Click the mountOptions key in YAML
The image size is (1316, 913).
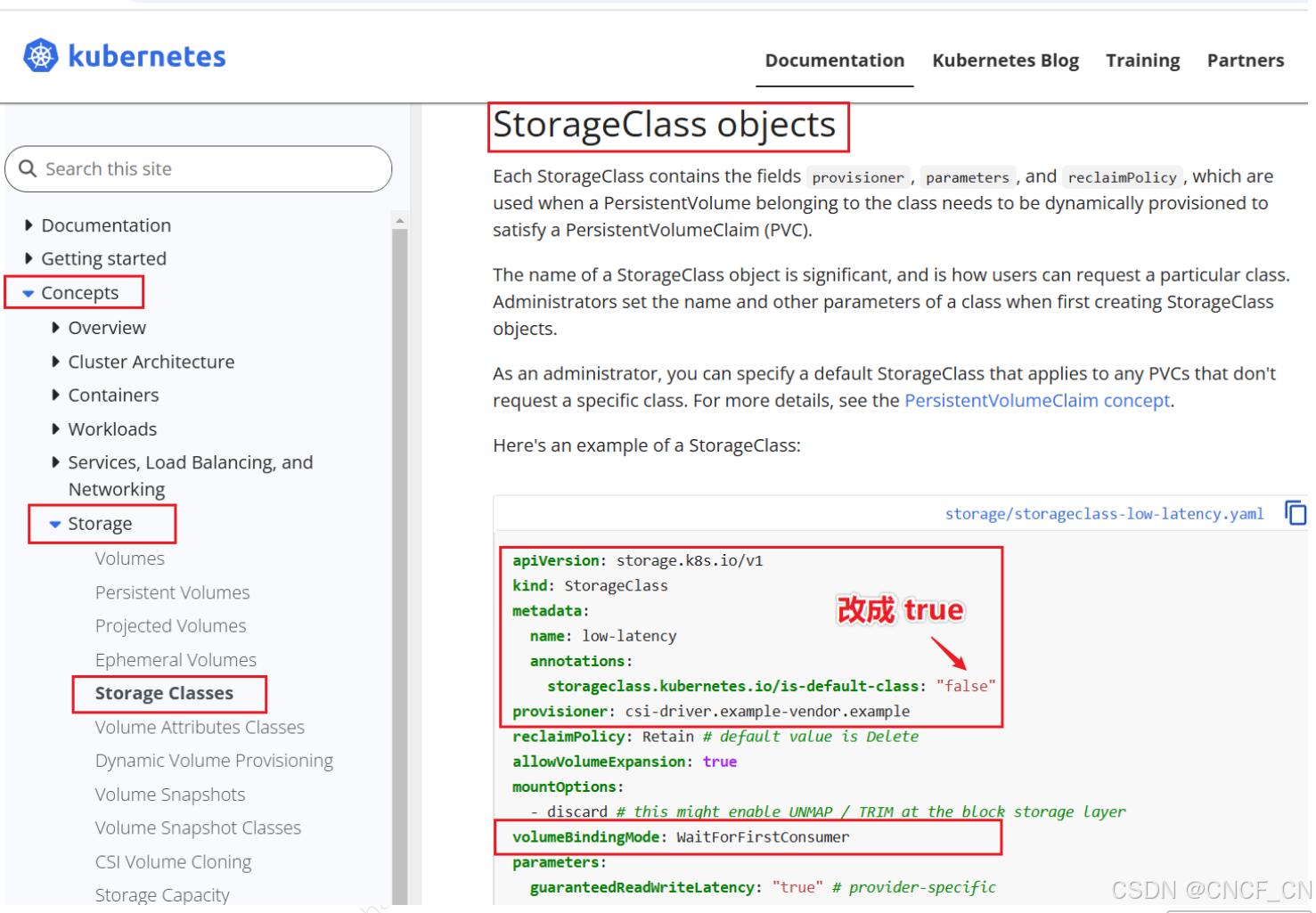(564, 787)
